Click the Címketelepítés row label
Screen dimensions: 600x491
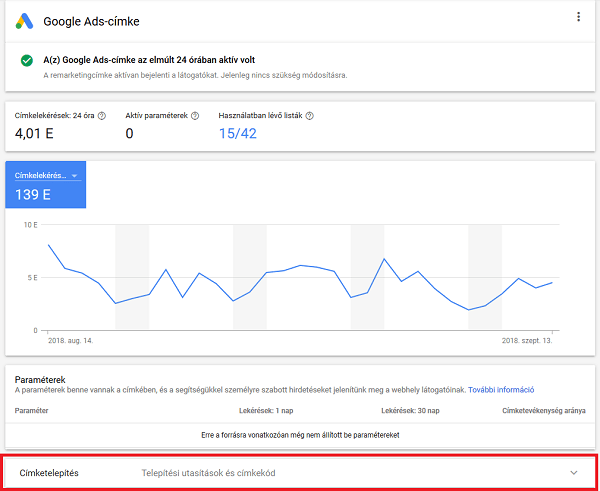(x=49, y=473)
